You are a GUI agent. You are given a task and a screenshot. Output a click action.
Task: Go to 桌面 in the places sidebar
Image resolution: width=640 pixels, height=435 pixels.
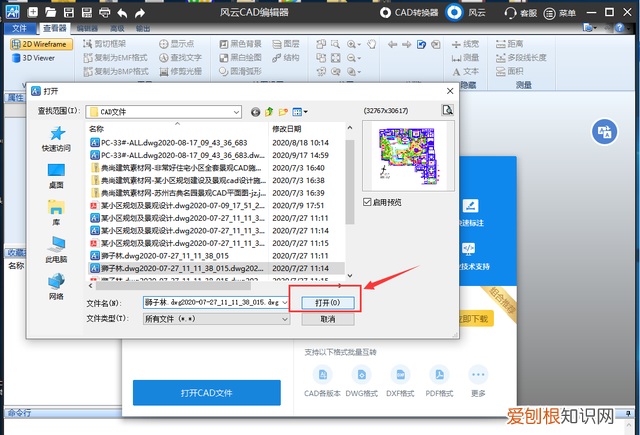56,176
